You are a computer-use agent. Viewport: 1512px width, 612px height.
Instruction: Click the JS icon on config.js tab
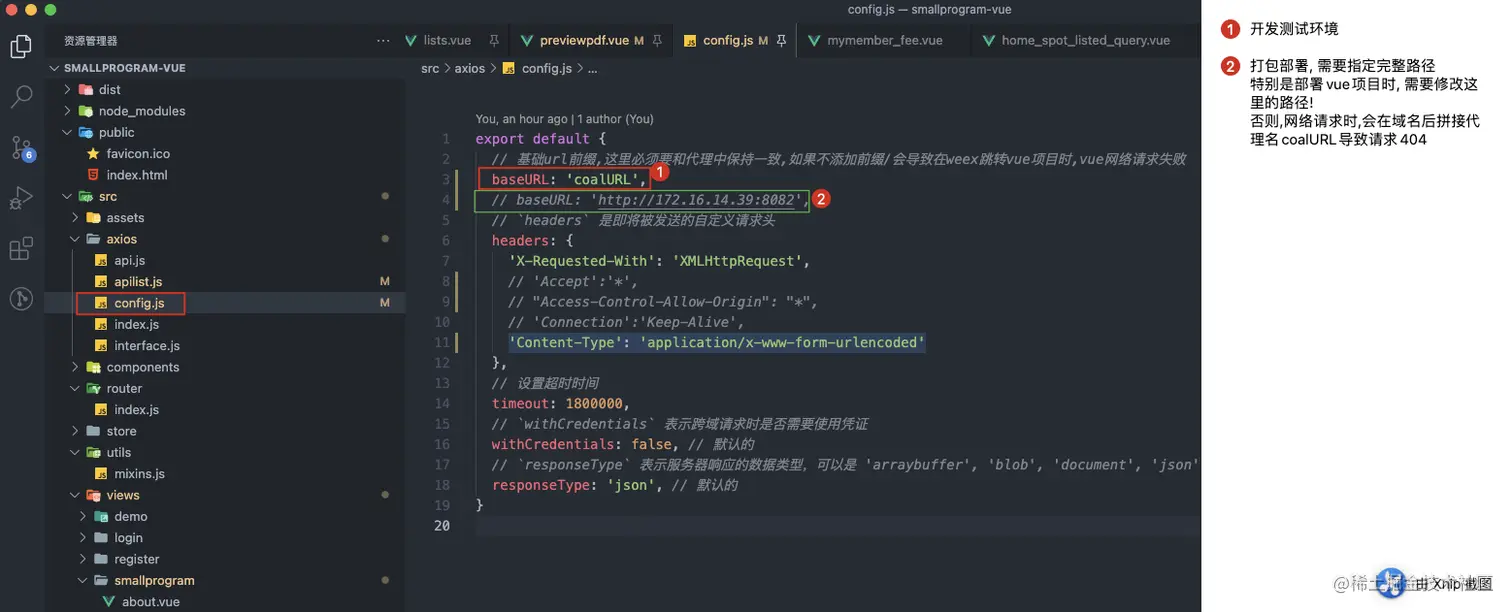tap(690, 41)
